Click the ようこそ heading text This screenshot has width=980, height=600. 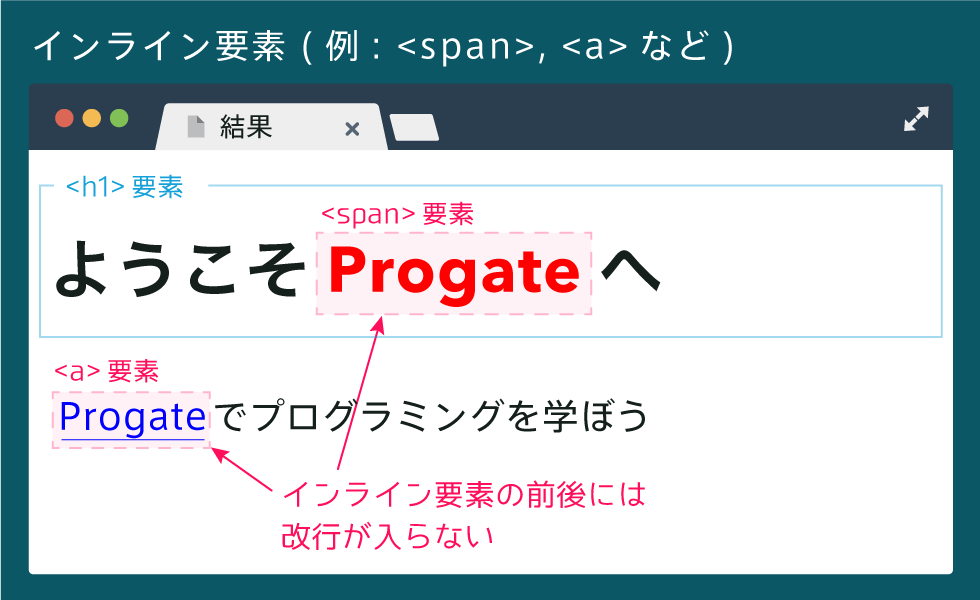pos(180,269)
